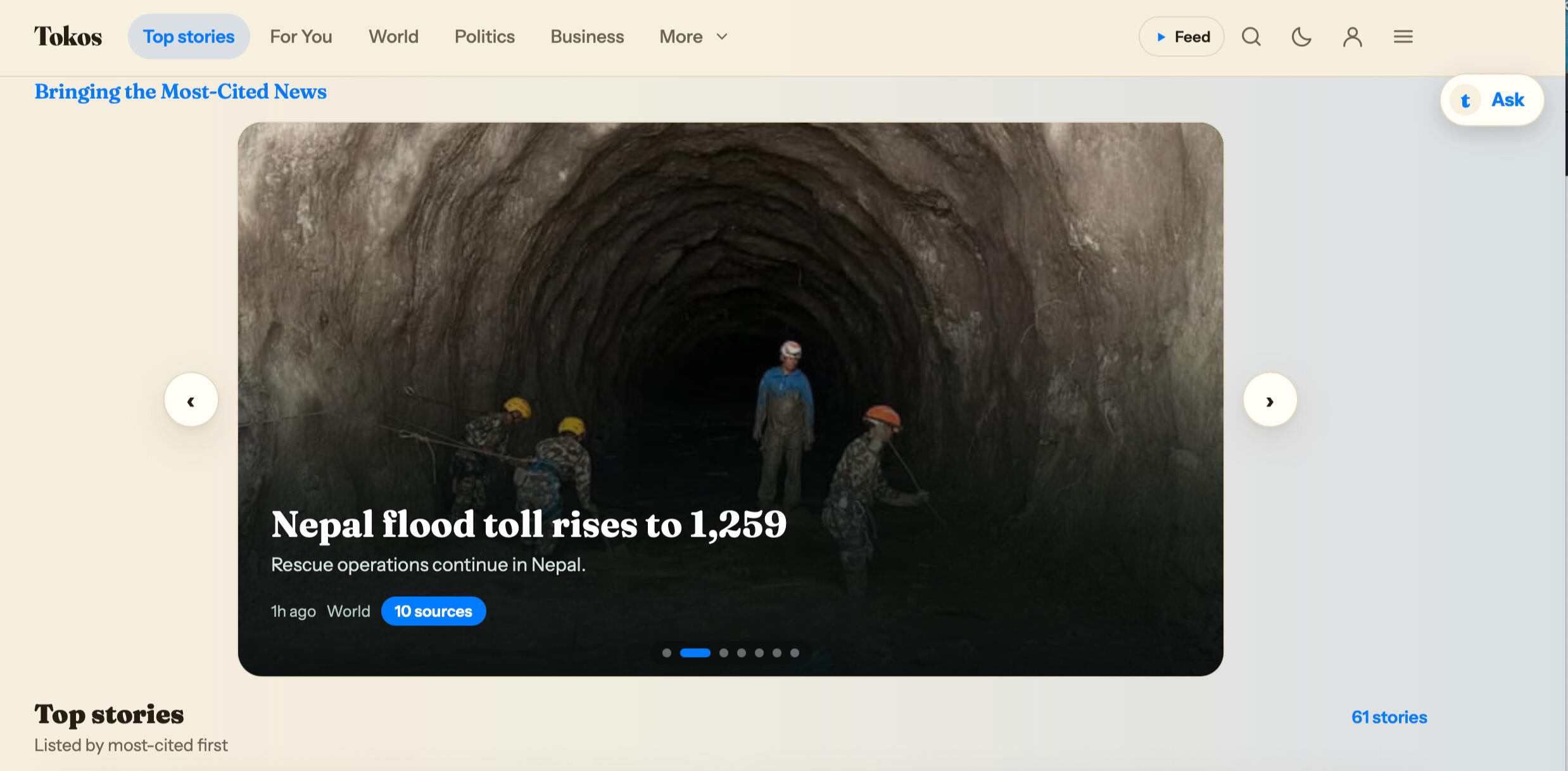Jump to fifth carousel dot
This screenshot has height=771, width=1568.
pyautogui.click(x=759, y=653)
